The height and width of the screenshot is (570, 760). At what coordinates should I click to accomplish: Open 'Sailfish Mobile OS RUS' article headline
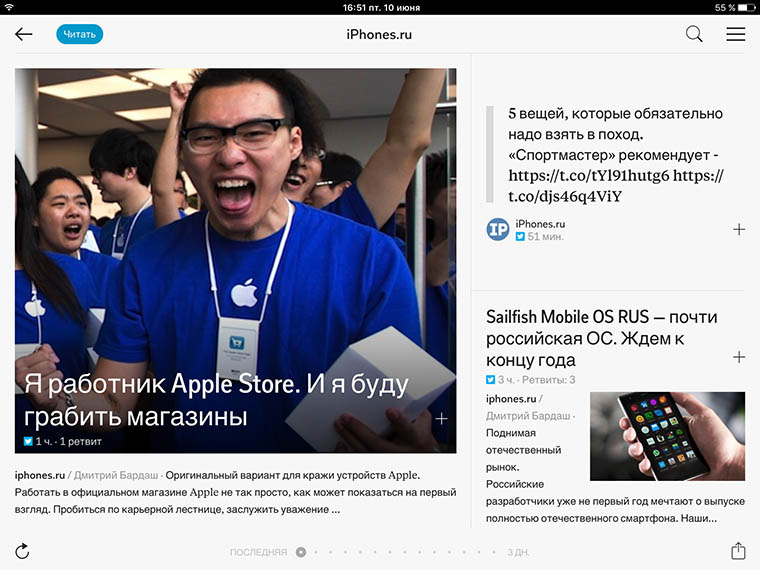coord(602,338)
